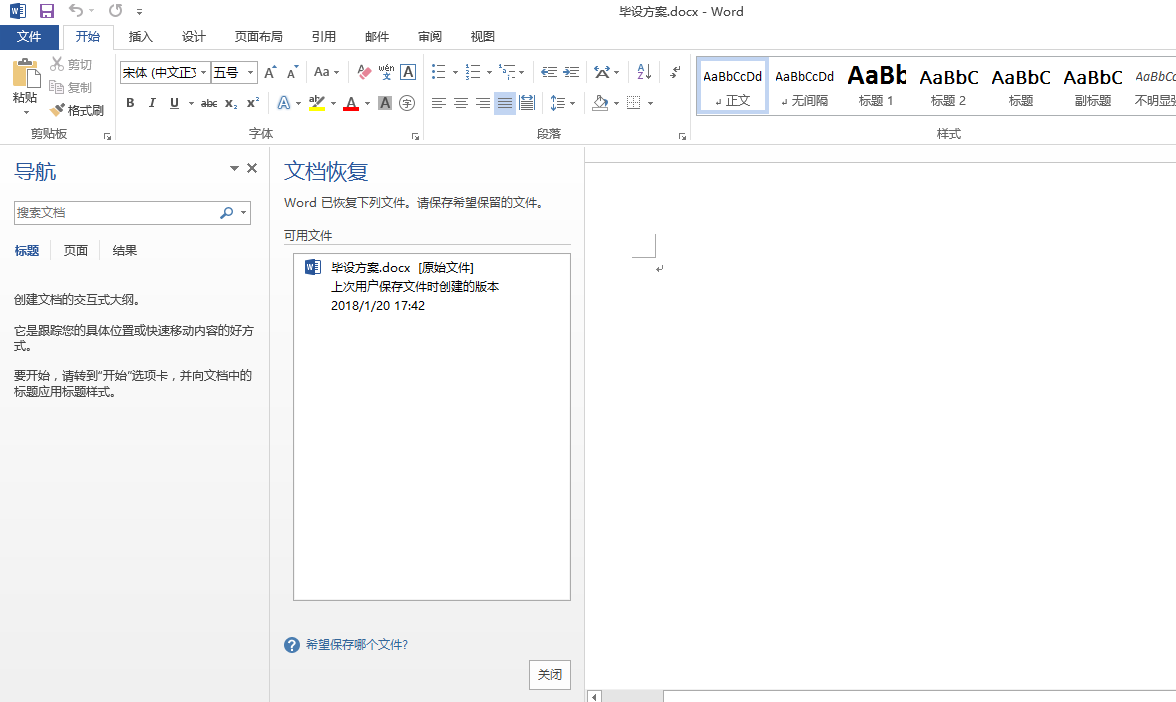Switch to the 插入 Insert tab
1176x702 pixels.
pyautogui.click(x=140, y=37)
